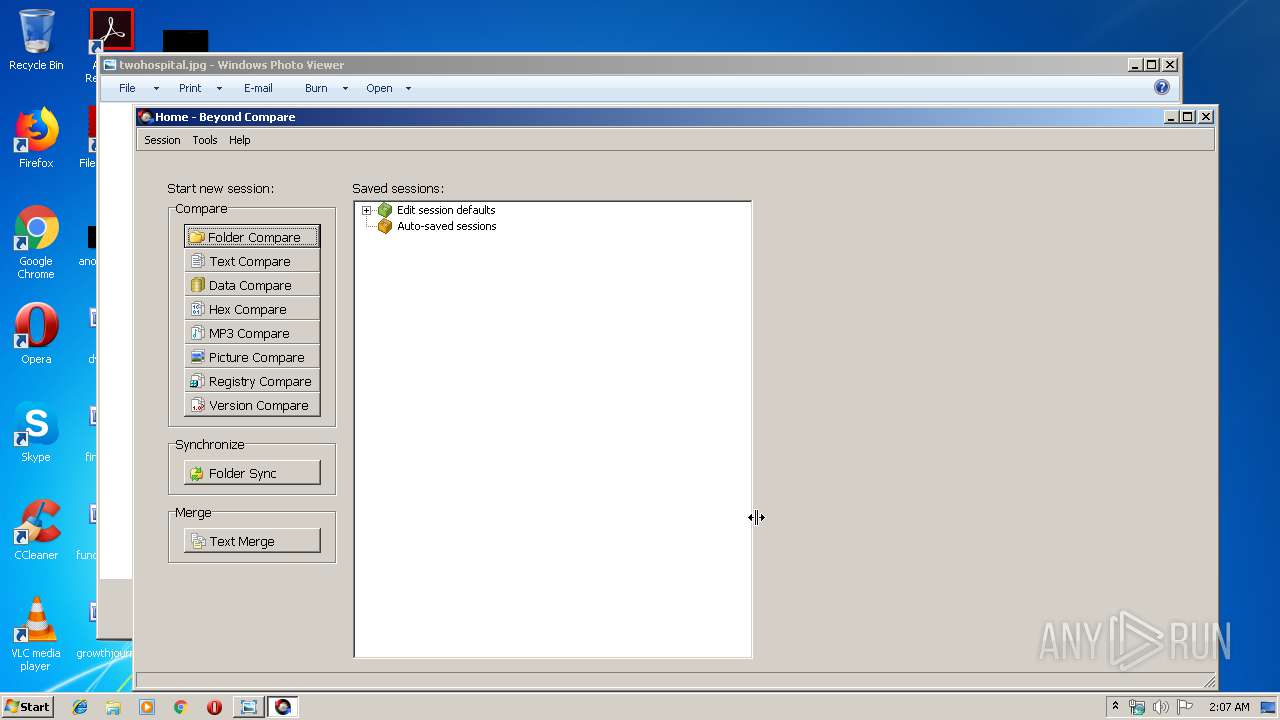Click the Show Desktop tray icon

1269,707
